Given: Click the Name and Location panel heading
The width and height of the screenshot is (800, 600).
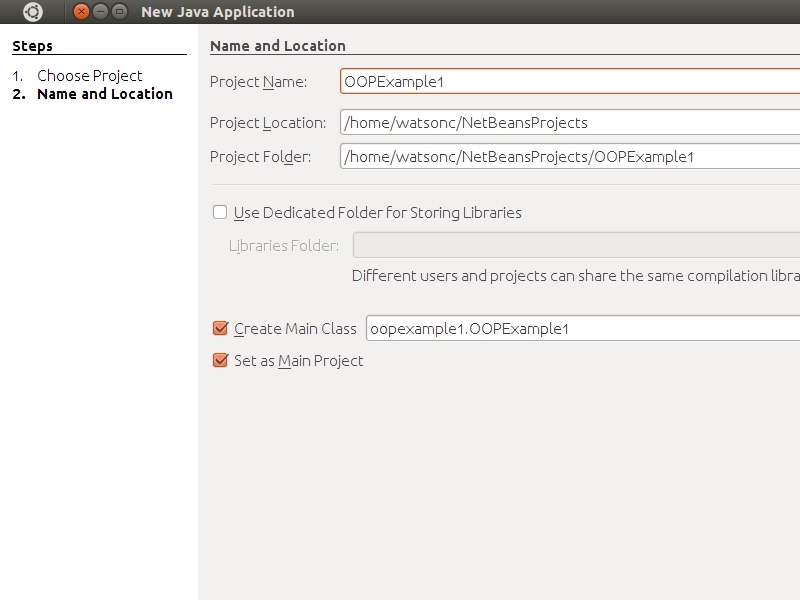Looking at the screenshot, I should (278, 46).
